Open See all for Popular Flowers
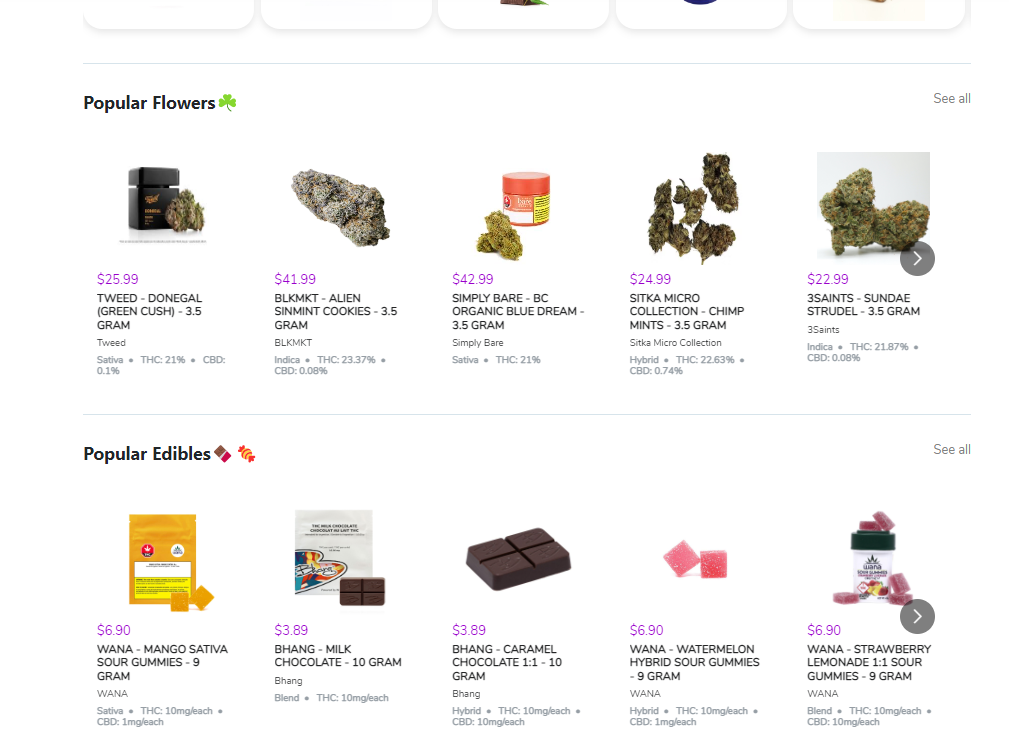1009x755 pixels. [952, 98]
